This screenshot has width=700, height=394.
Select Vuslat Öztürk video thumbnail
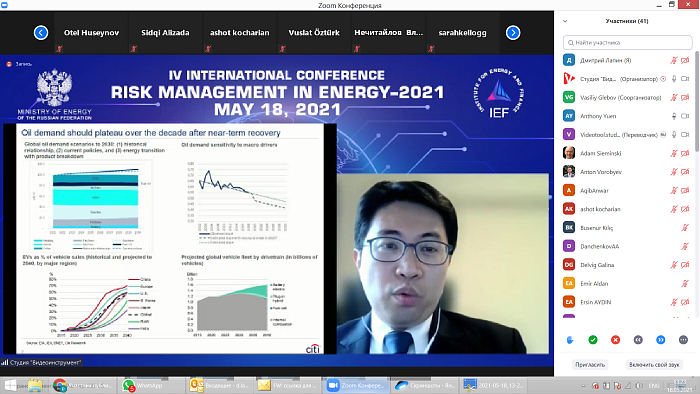click(x=314, y=33)
